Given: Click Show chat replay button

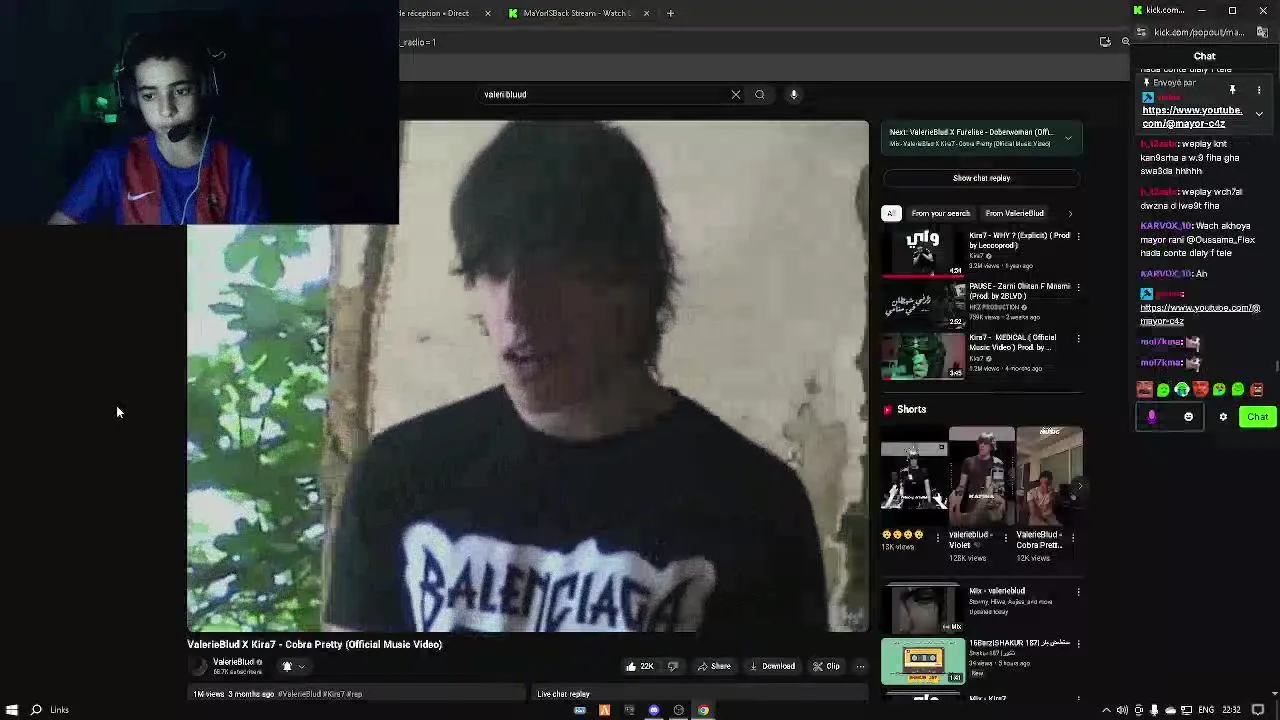Looking at the screenshot, I should (981, 178).
